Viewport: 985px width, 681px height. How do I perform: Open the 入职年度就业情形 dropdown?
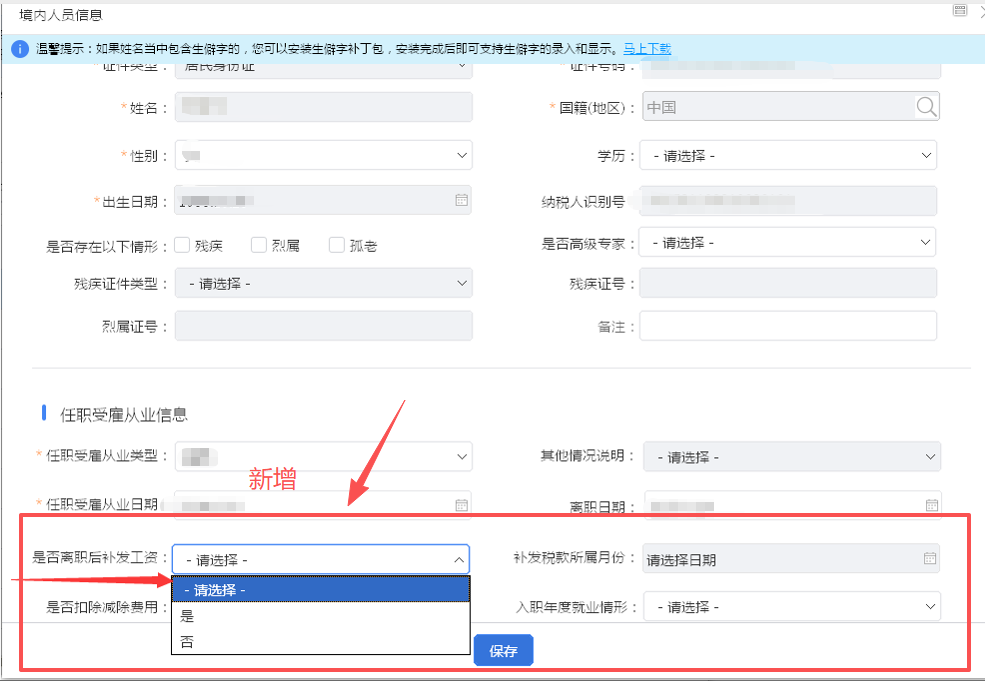[792, 607]
